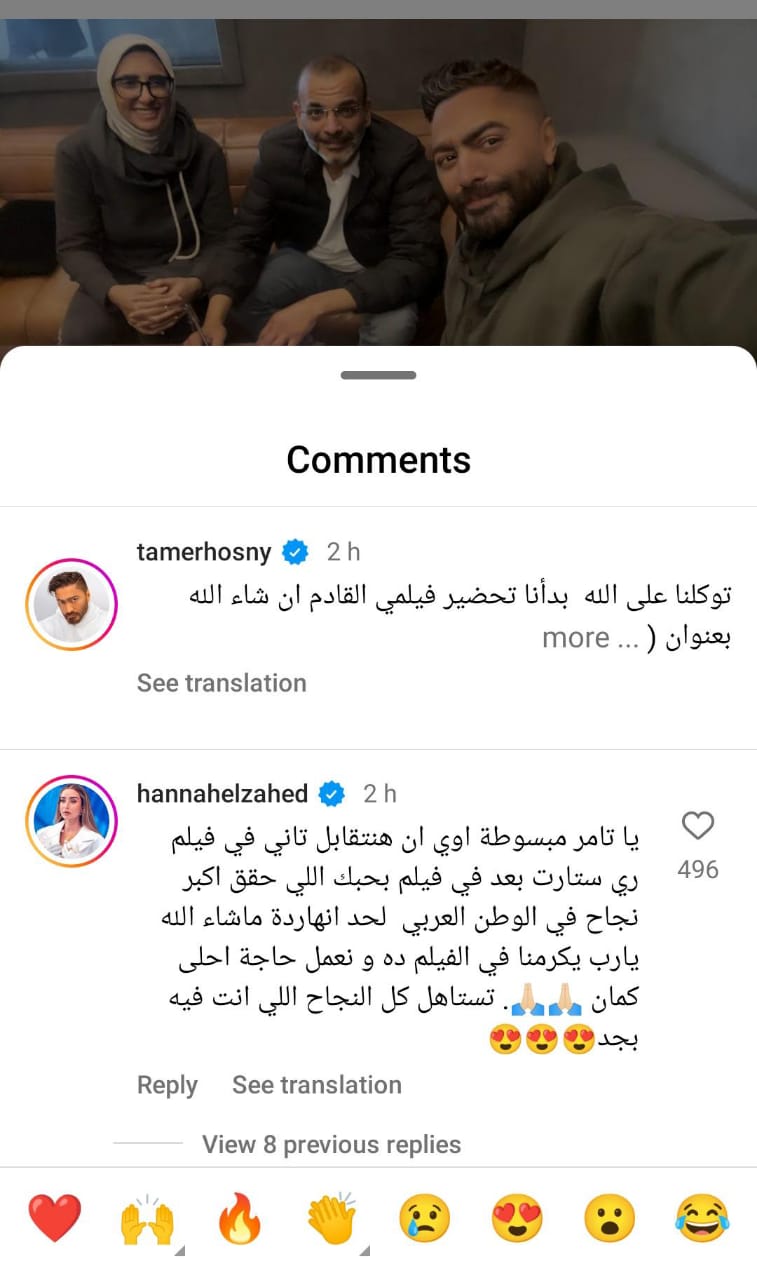See translation of hannahelzahed's comment

[317, 1085]
